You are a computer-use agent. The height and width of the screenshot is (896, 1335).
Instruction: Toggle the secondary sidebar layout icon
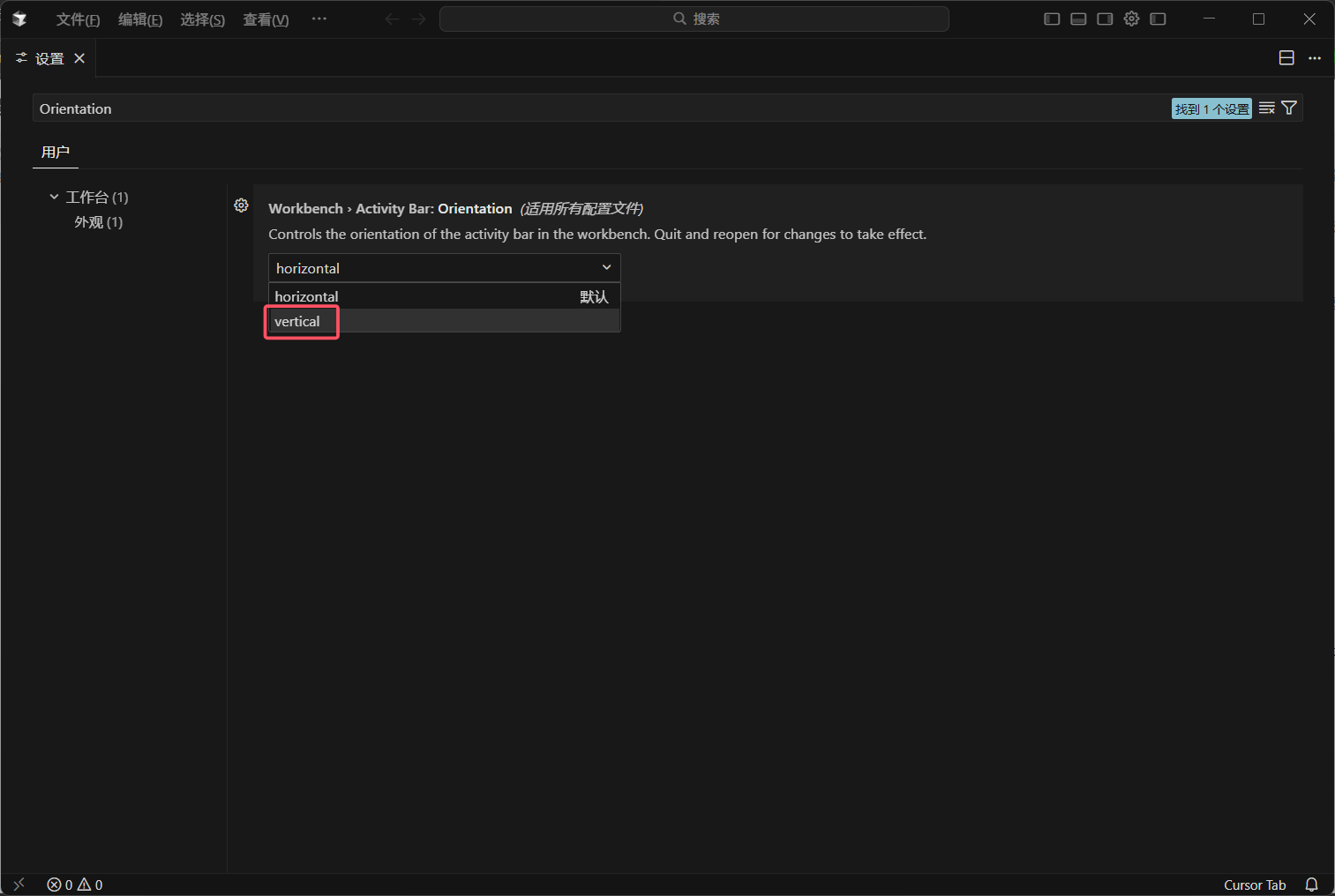pyautogui.click(x=1104, y=19)
